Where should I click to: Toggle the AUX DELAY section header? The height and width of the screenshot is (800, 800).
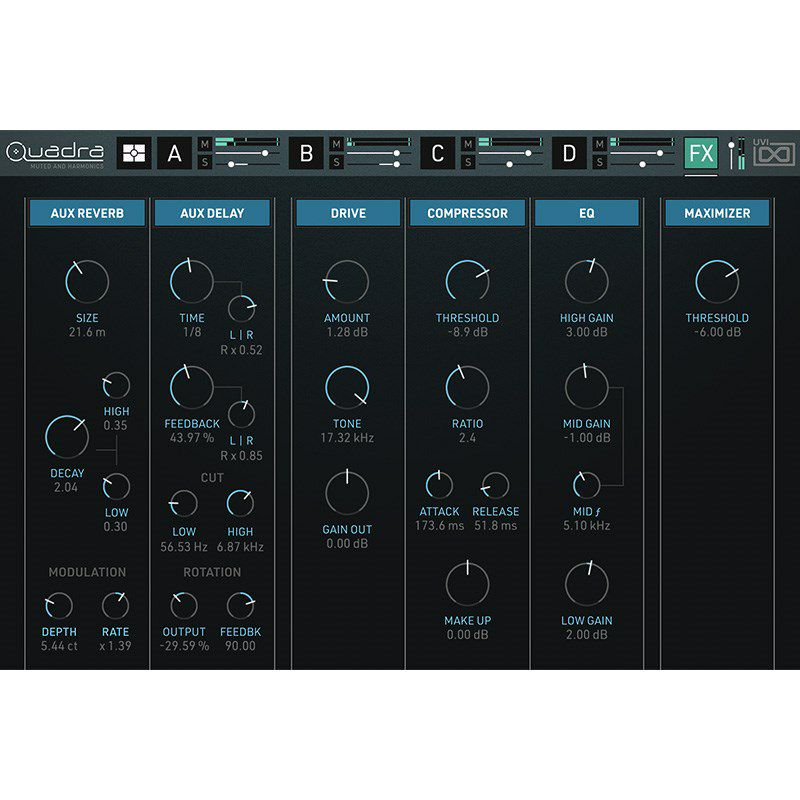[x=212, y=213]
